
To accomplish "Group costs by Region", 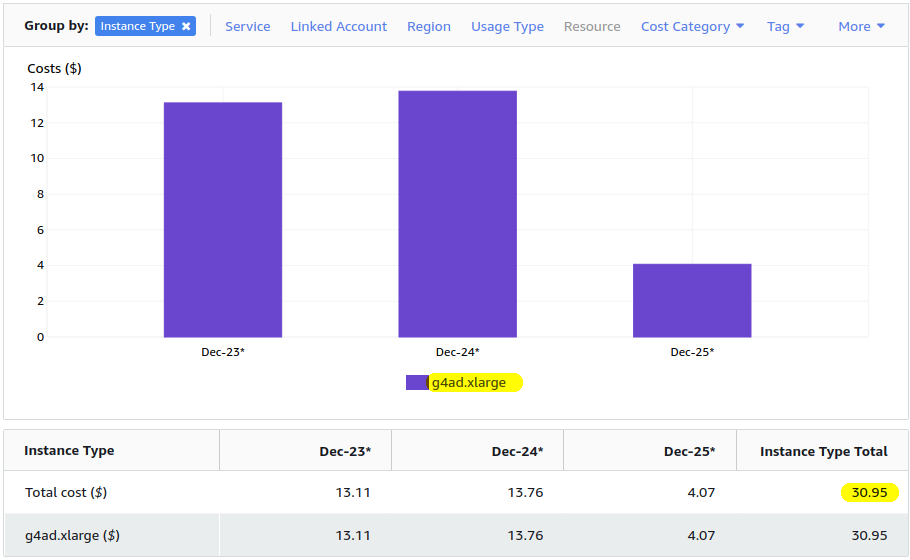I will [x=429, y=27].
